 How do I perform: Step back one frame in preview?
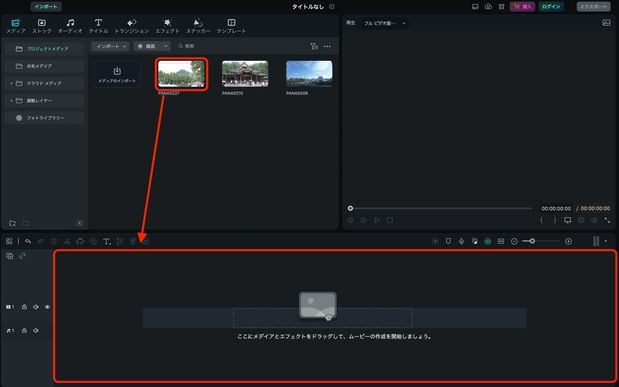click(x=350, y=220)
